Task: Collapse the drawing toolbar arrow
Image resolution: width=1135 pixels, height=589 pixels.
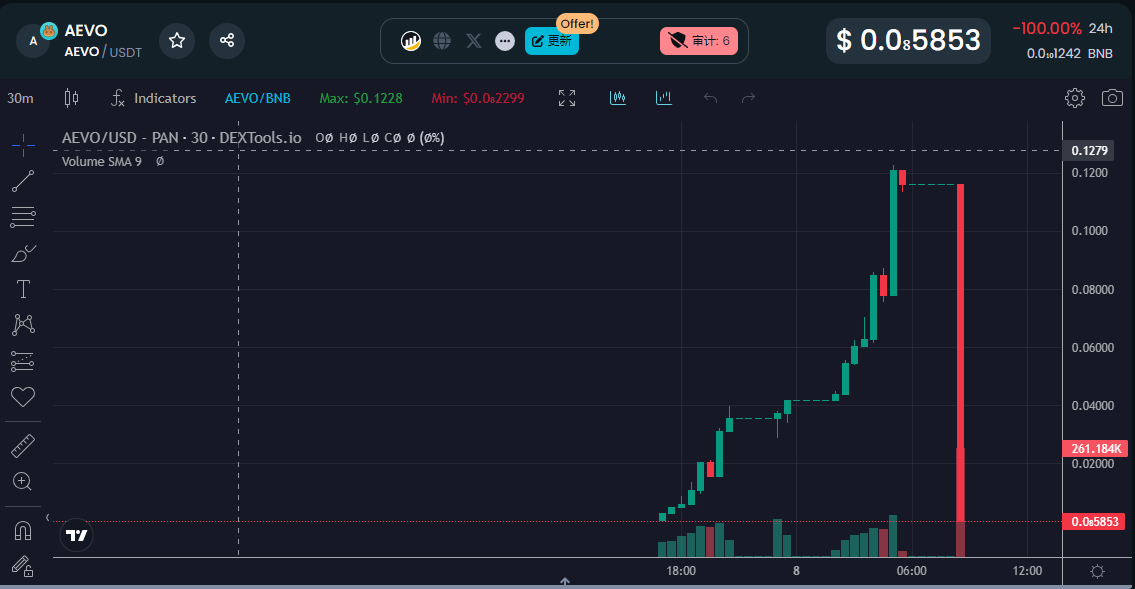Action: coord(48,517)
